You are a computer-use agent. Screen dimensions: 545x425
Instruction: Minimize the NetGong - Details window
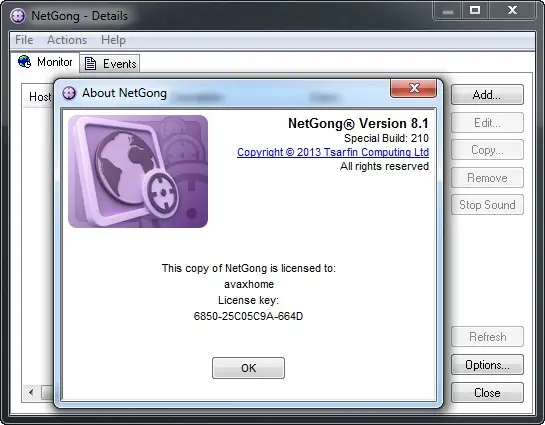(448, 11)
